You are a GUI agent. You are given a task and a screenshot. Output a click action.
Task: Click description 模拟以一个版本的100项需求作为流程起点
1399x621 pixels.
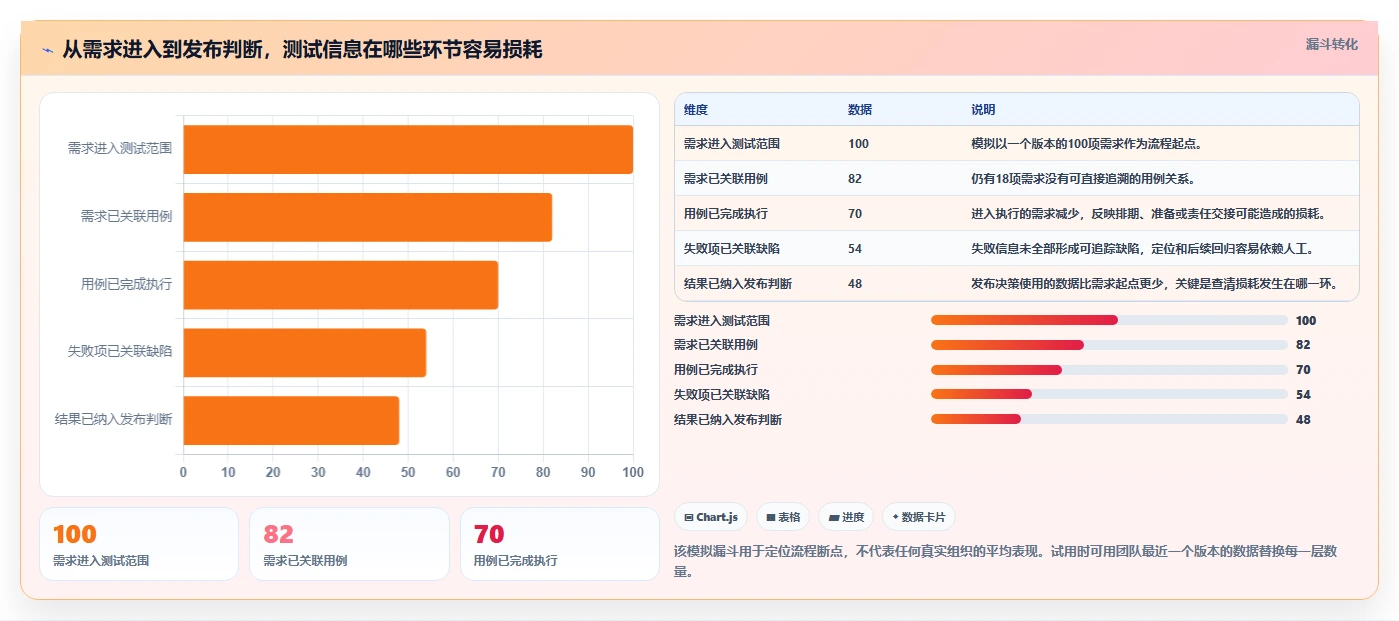click(x=1086, y=144)
